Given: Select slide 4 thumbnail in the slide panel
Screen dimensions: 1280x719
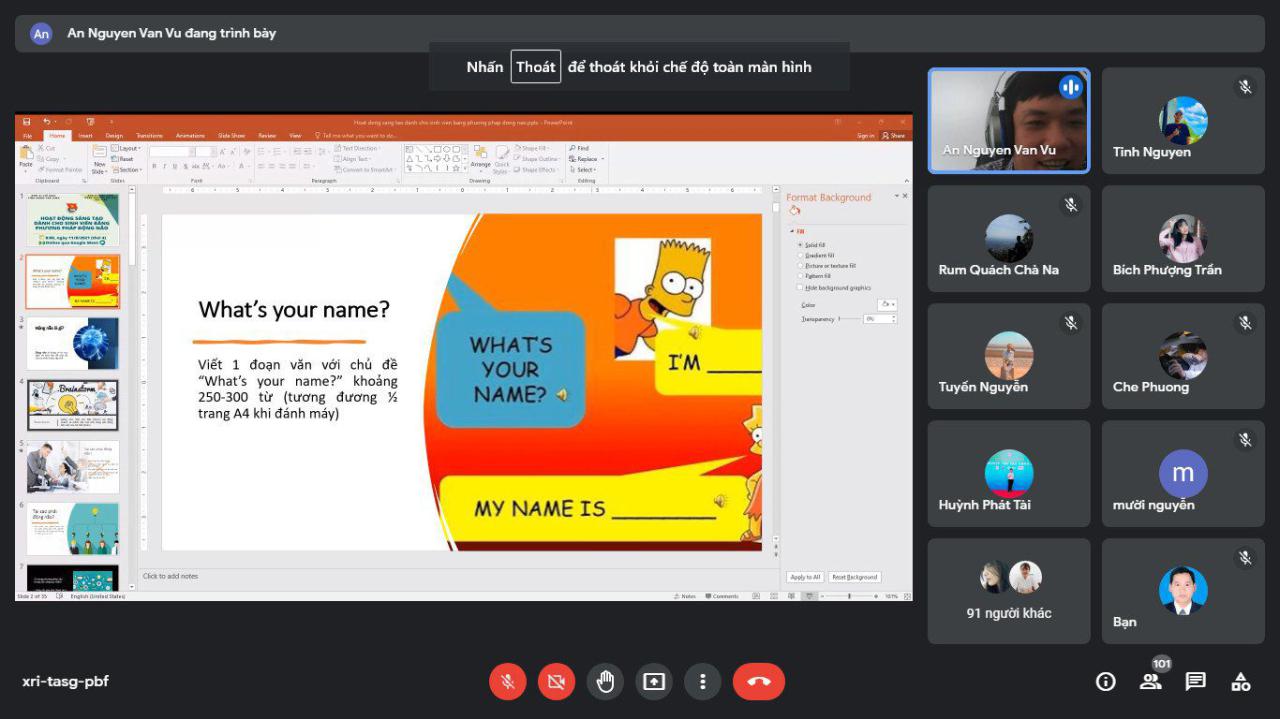Looking at the screenshot, I should coord(72,405).
